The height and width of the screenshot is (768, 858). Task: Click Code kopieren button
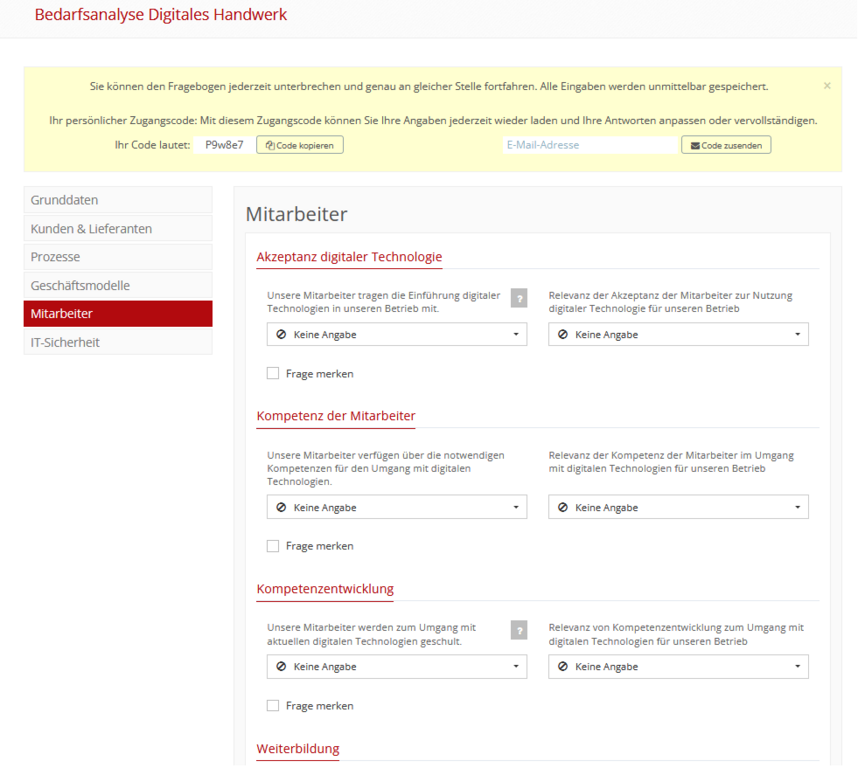(300, 145)
